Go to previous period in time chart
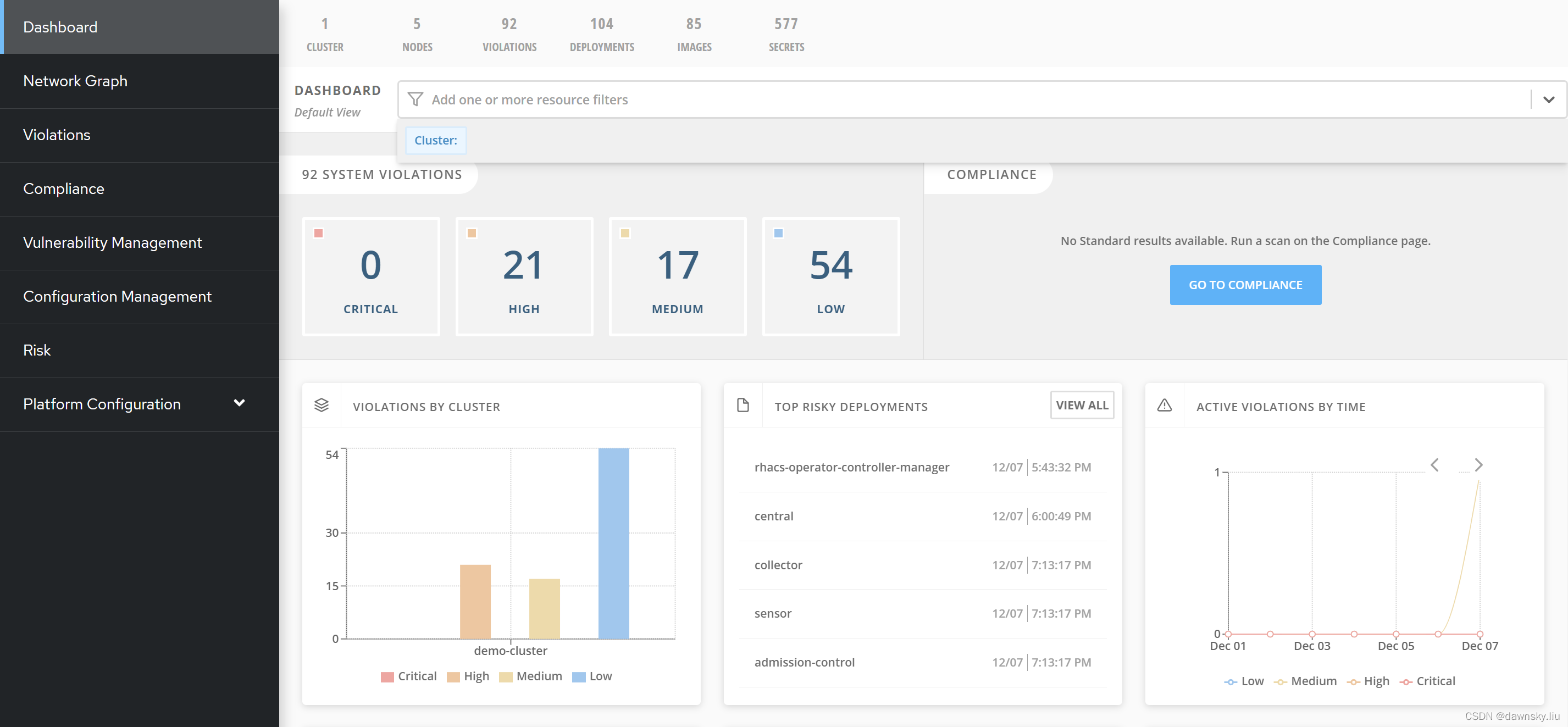The width and height of the screenshot is (1568, 727). [x=1434, y=465]
